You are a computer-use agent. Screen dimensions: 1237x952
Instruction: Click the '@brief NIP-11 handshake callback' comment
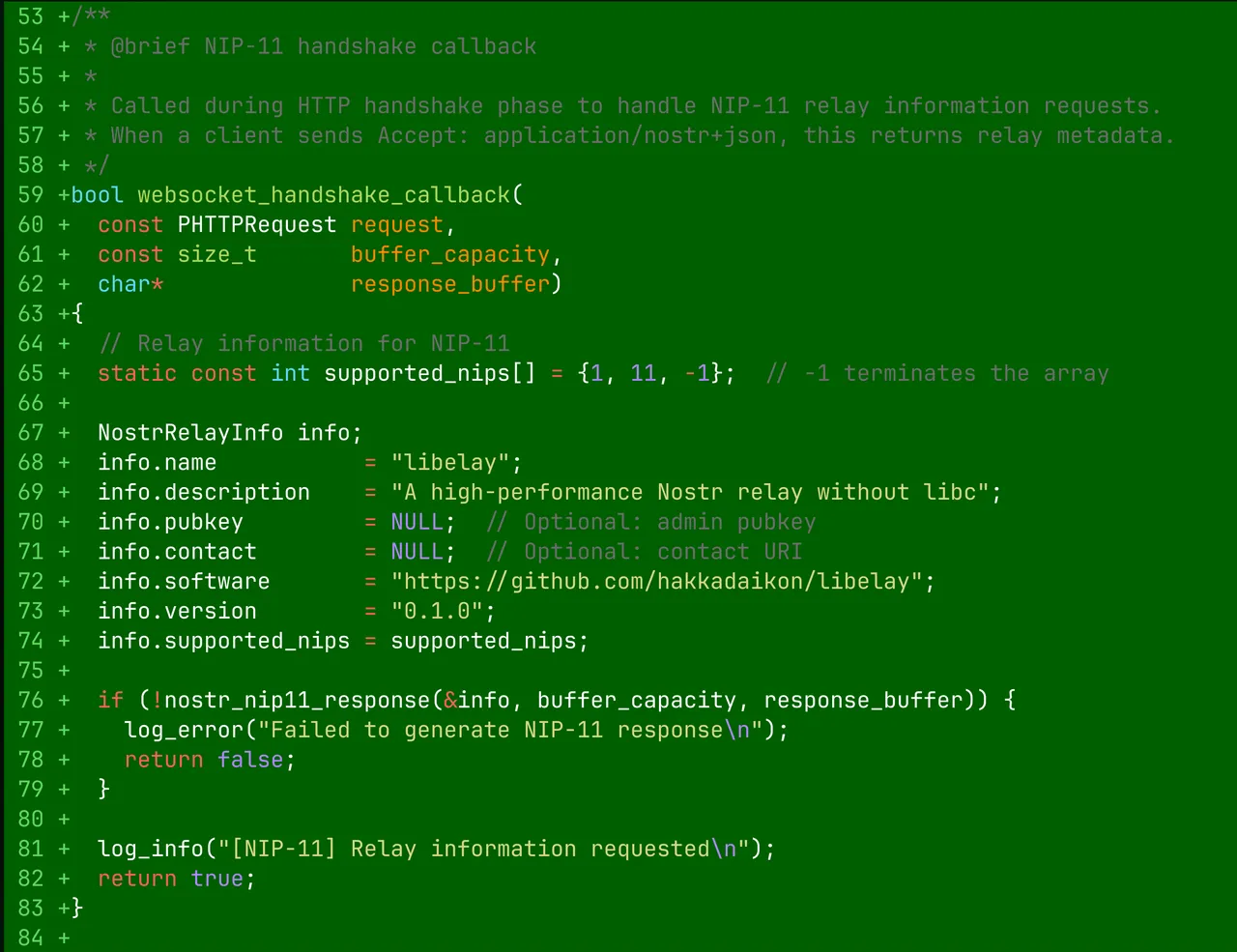pyautogui.click(x=323, y=46)
